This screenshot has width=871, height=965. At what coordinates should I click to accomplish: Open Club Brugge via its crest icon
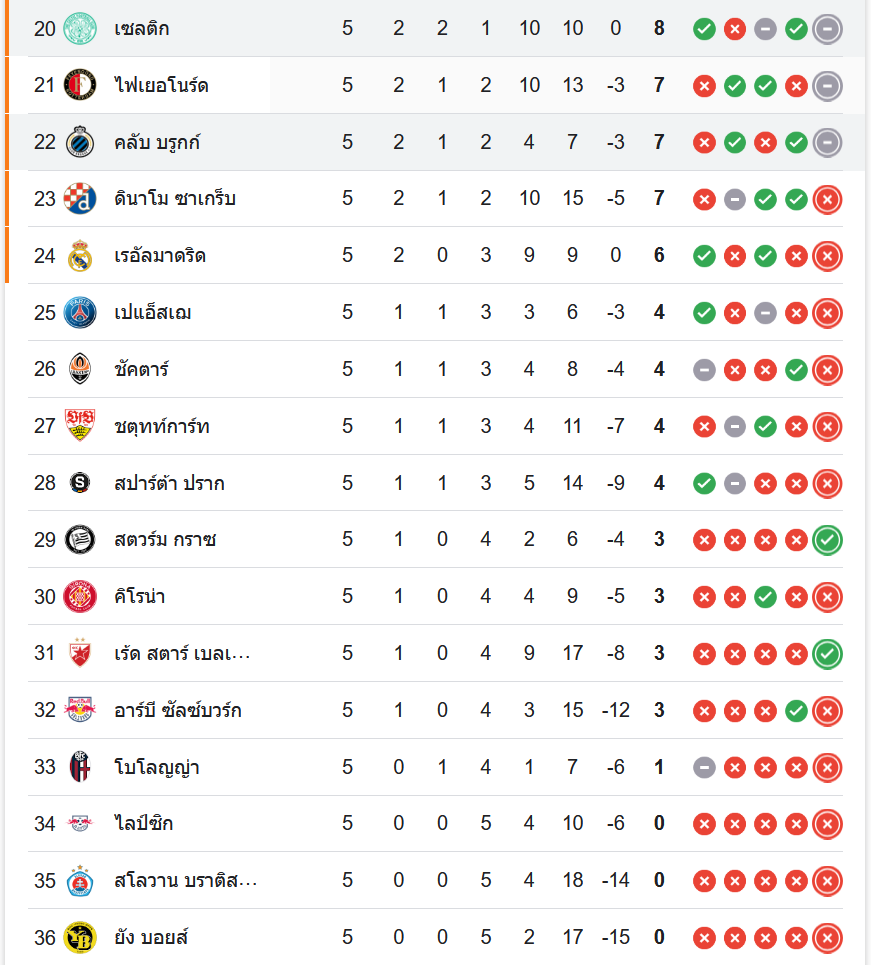[x=79, y=142]
